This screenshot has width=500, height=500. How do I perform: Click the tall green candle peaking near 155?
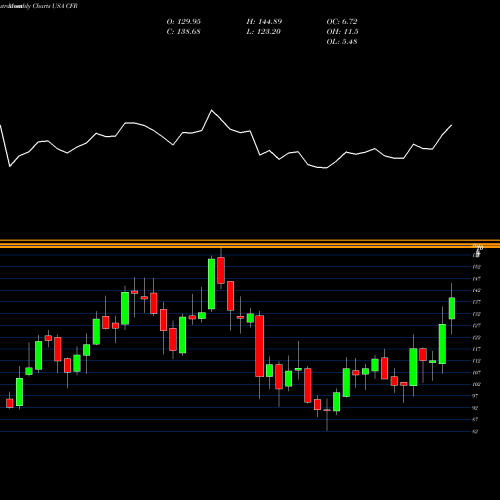(x=211, y=284)
